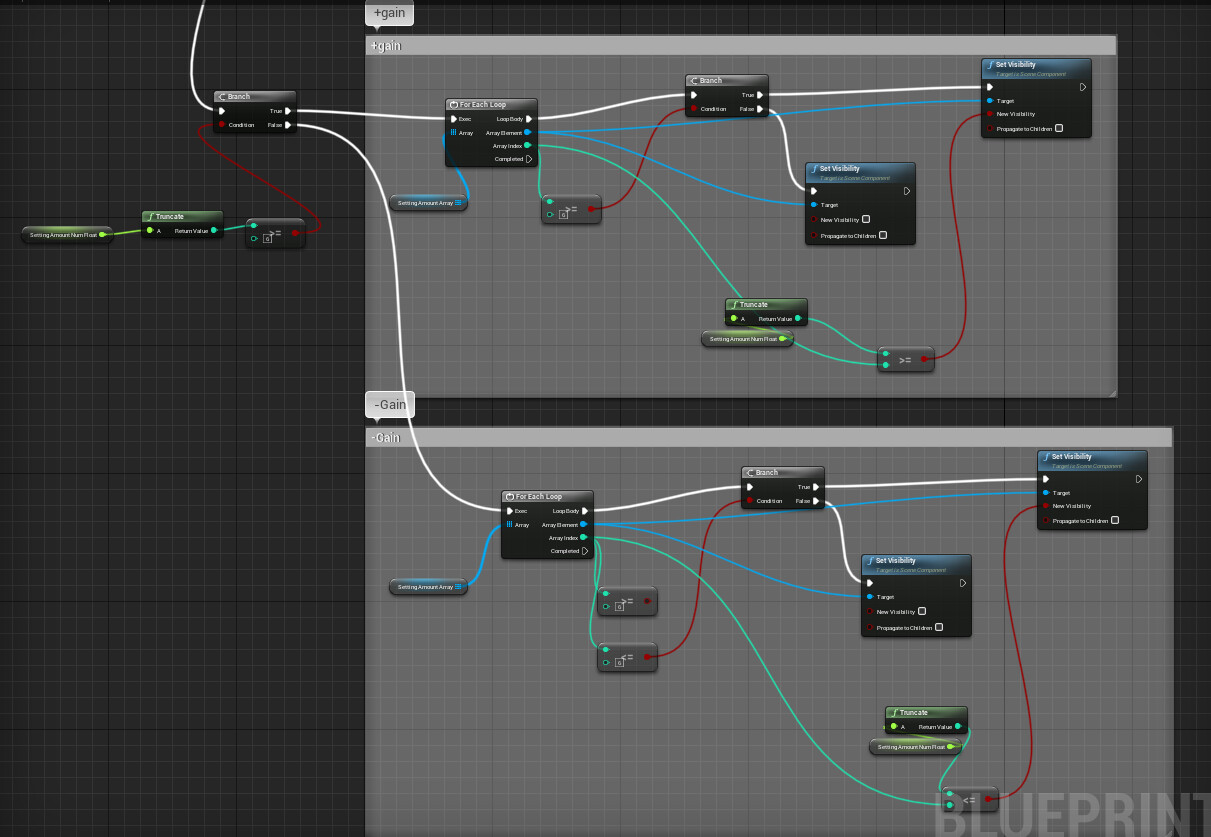Click Target pin of +gain Set Visibility with unwired New Visibility
1211x837 pixels.
[x=813, y=205]
